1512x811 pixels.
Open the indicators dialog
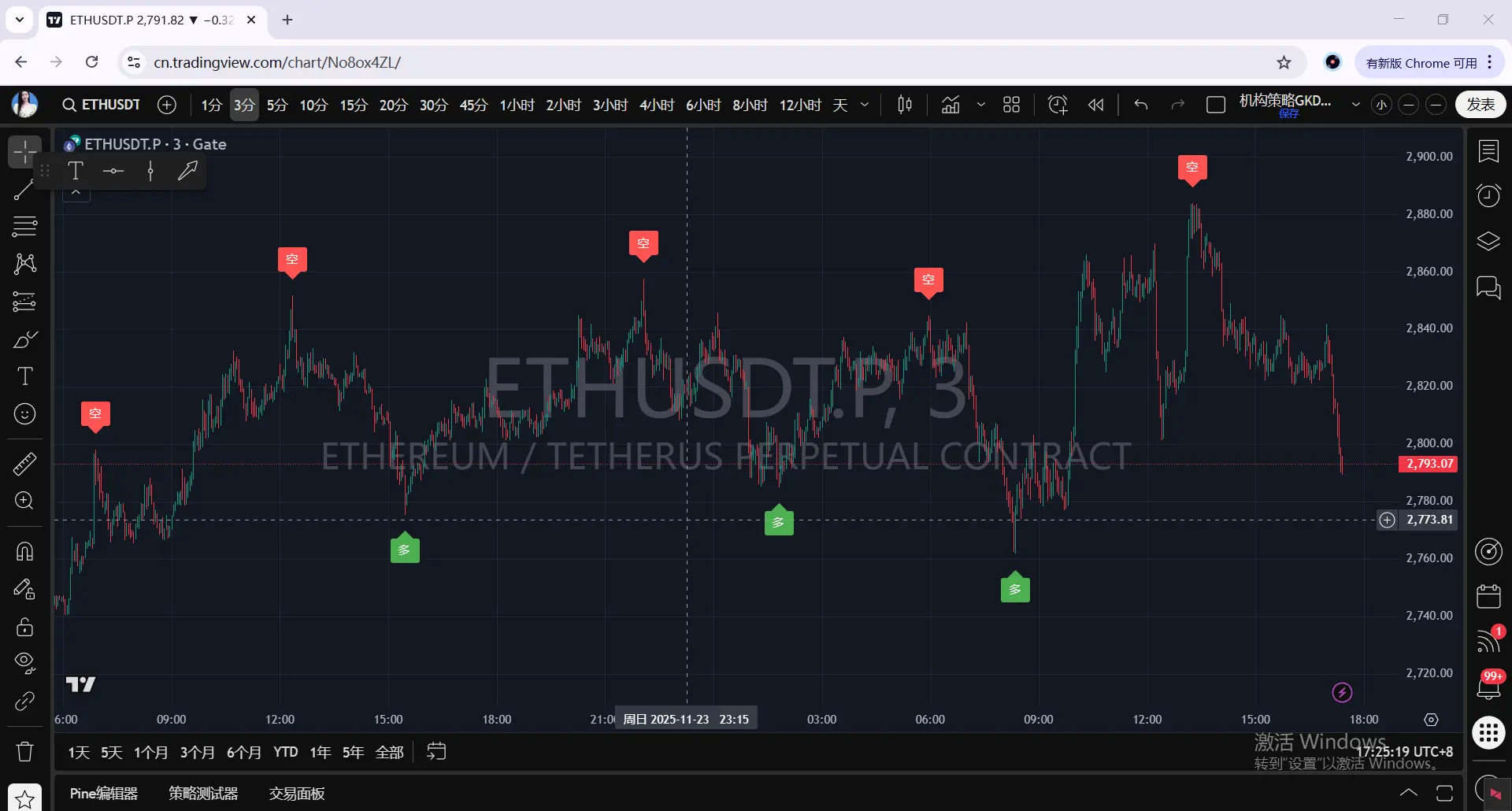[x=951, y=105]
